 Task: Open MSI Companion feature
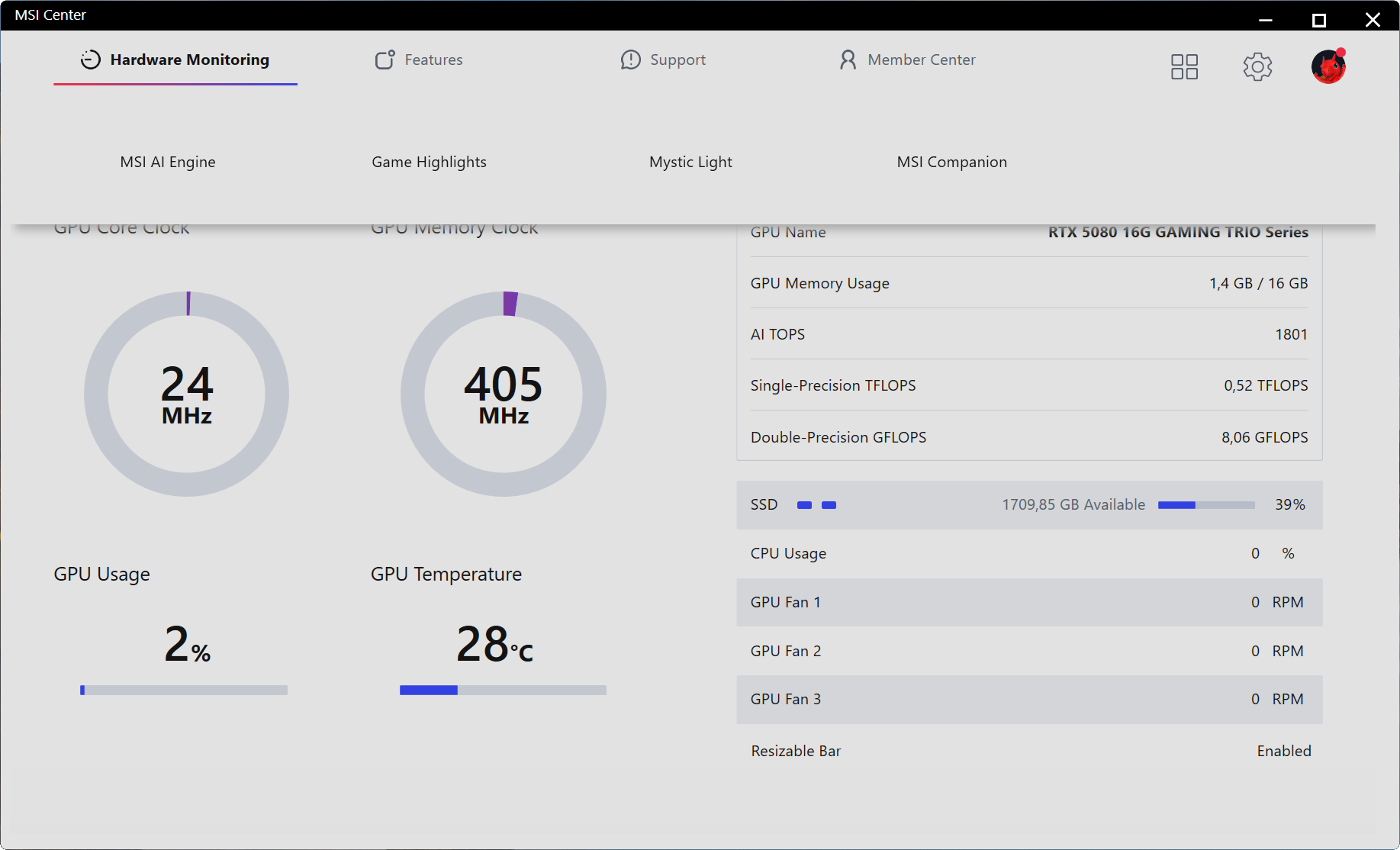coord(952,162)
